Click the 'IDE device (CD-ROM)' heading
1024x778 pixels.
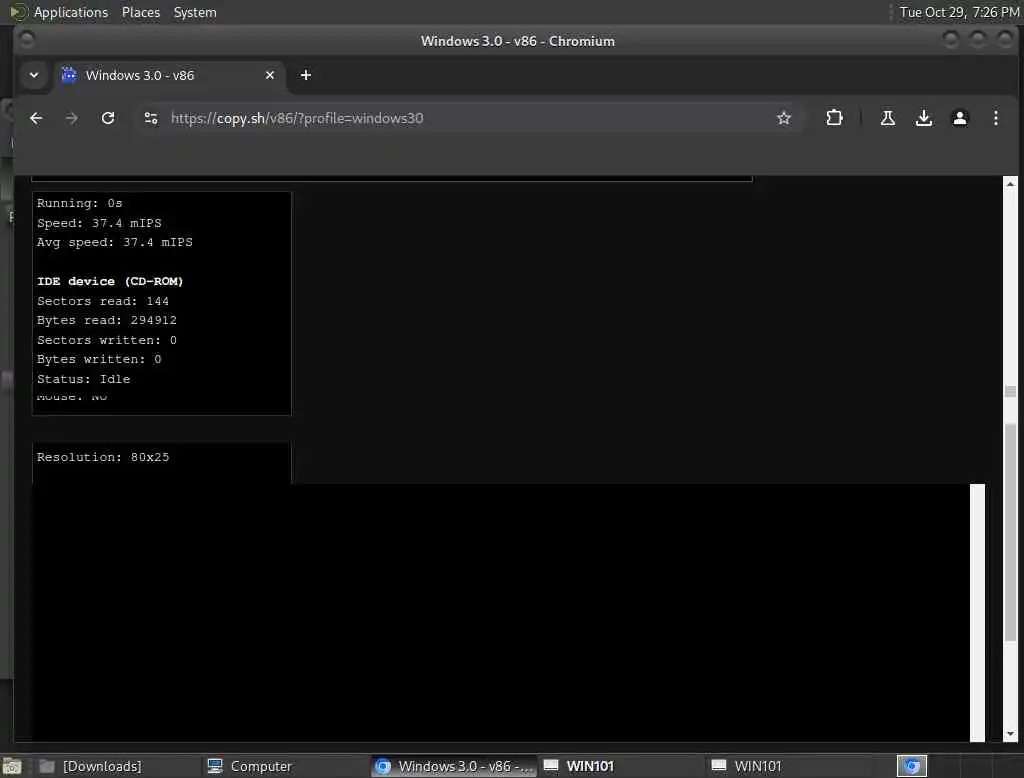(x=110, y=281)
